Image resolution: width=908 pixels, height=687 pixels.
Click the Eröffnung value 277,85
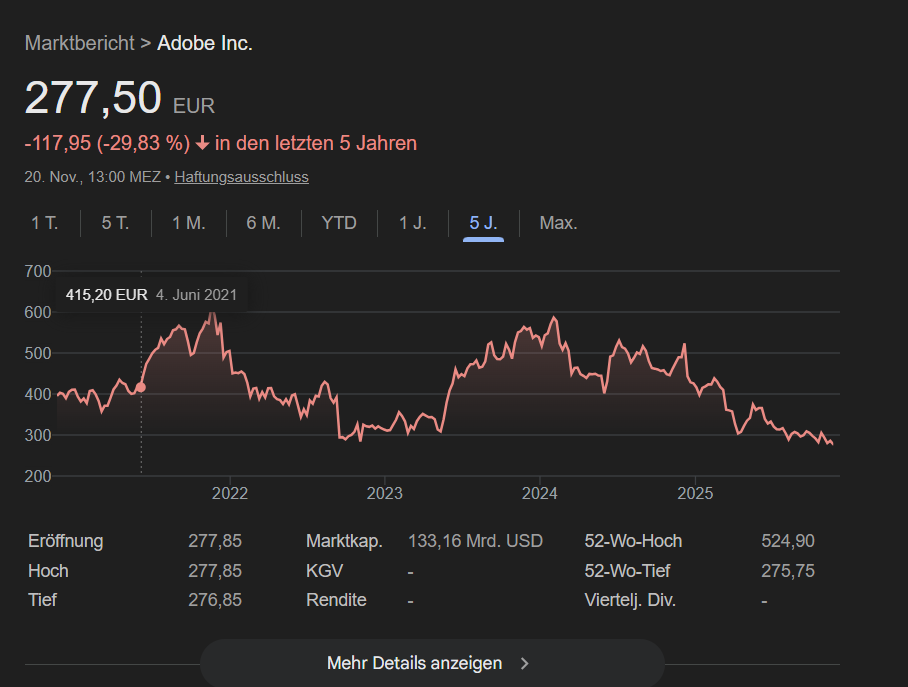(215, 541)
